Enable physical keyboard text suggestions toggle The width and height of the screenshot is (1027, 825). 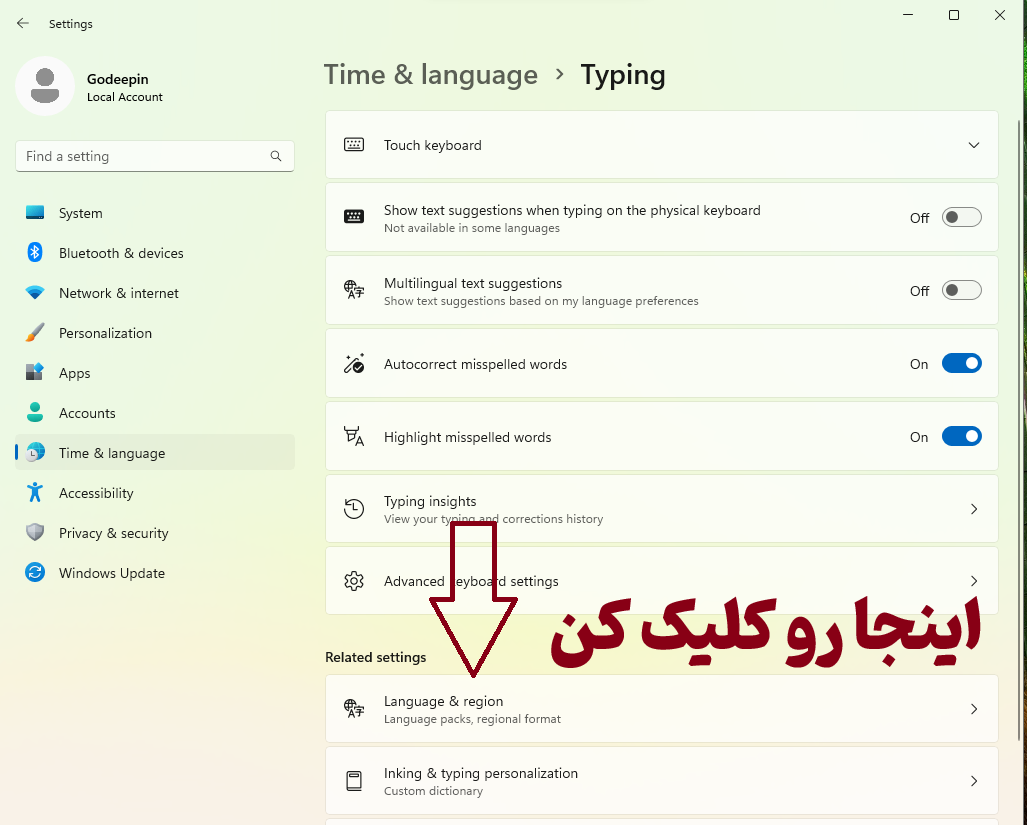point(962,217)
